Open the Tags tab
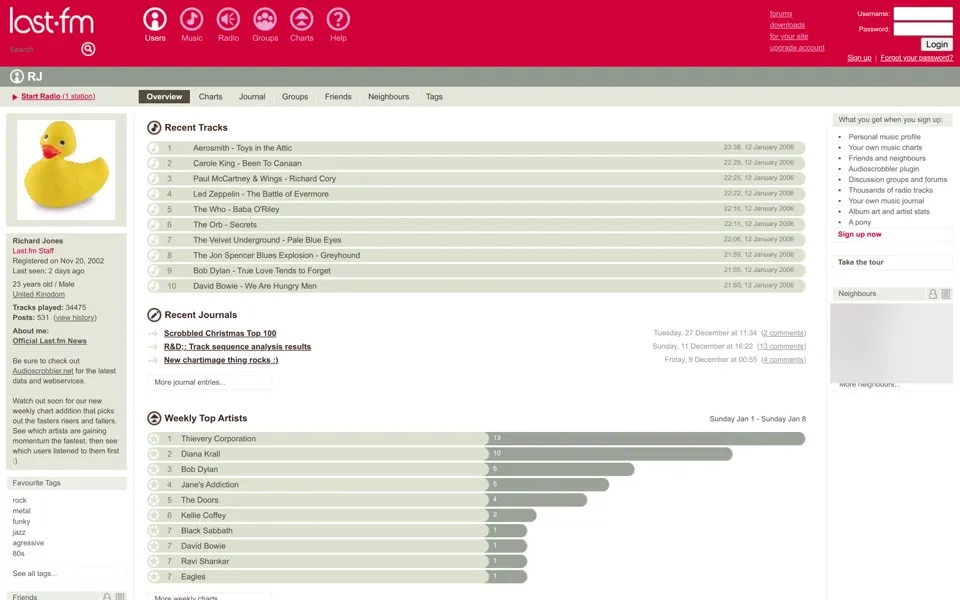Image resolution: width=960 pixels, height=600 pixels. (x=434, y=97)
